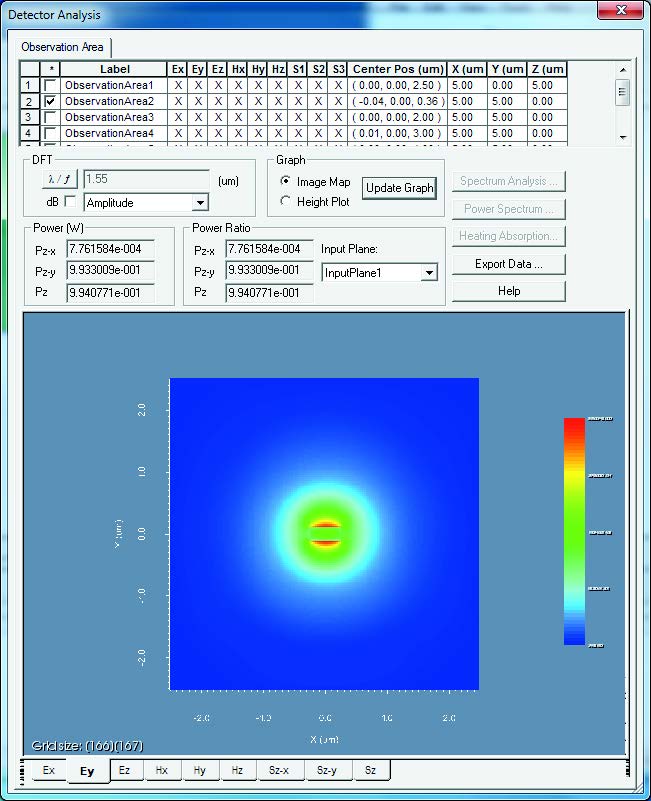Image resolution: width=651 pixels, height=801 pixels.
Task: Open the Hx field tab
Action: (162, 770)
